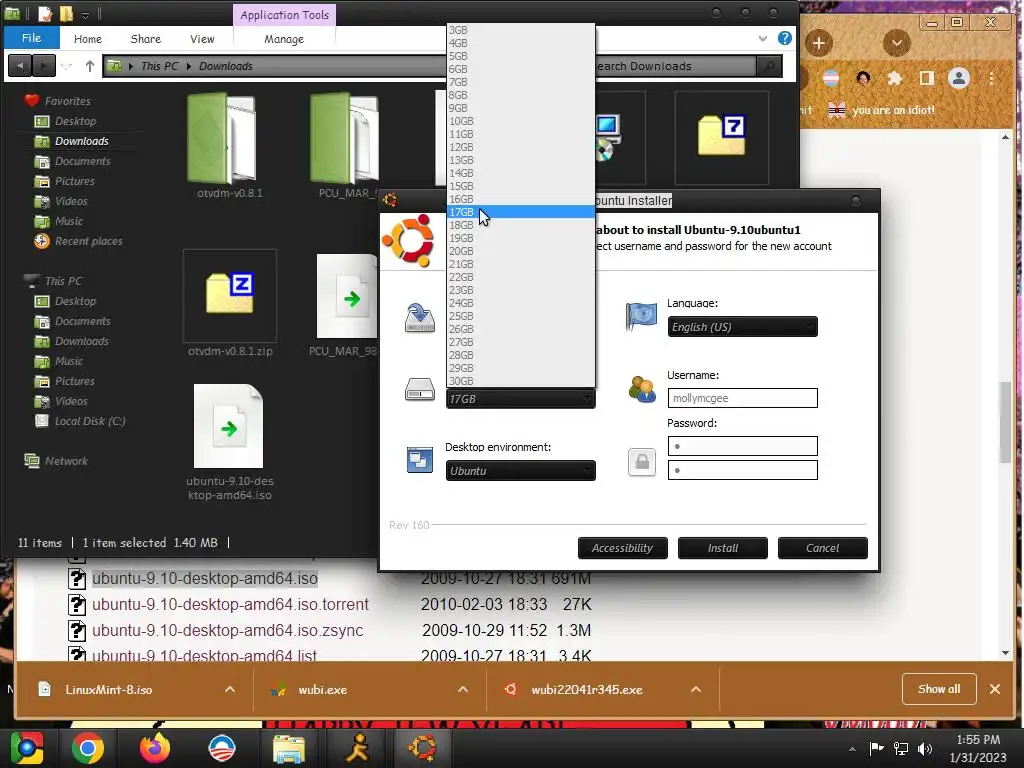Open Chrome from the taskbar
Viewport: 1024px width, 768px height.
88,748
